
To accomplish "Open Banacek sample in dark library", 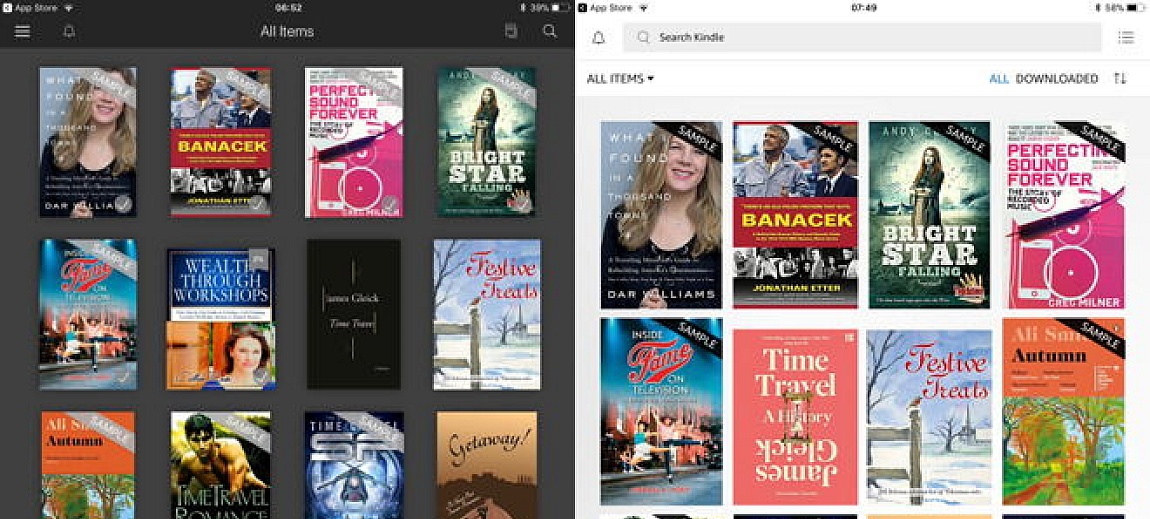I will 221,142.
